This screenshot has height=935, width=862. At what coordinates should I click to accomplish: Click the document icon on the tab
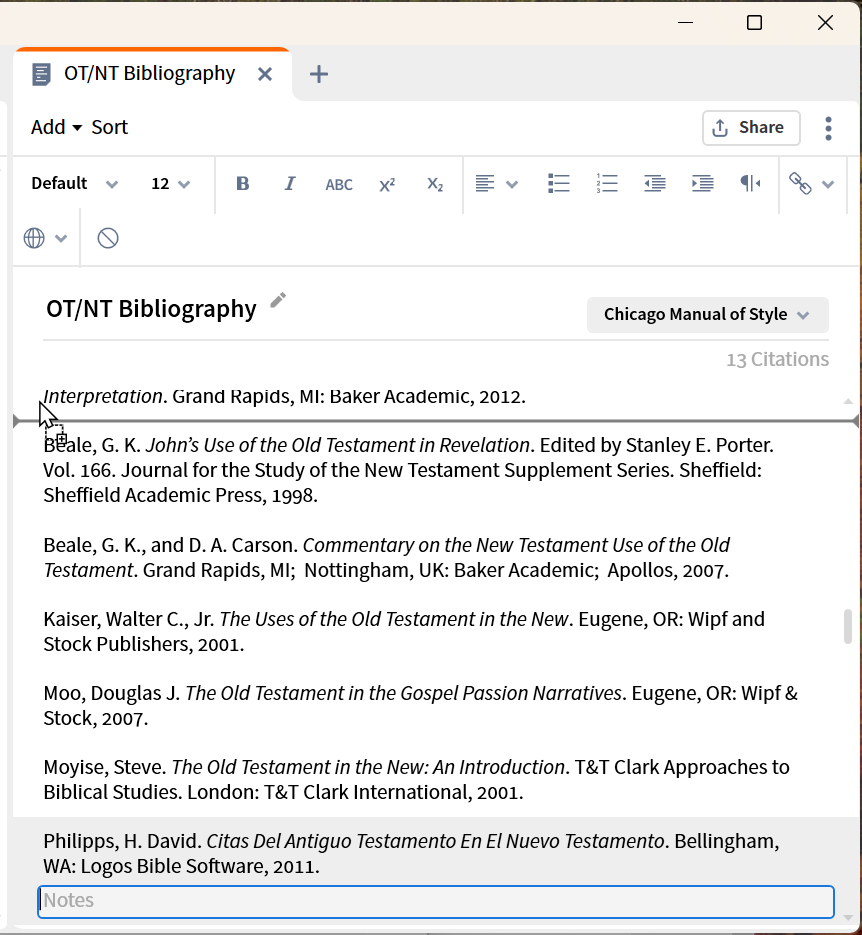click(x=41, y=75)
